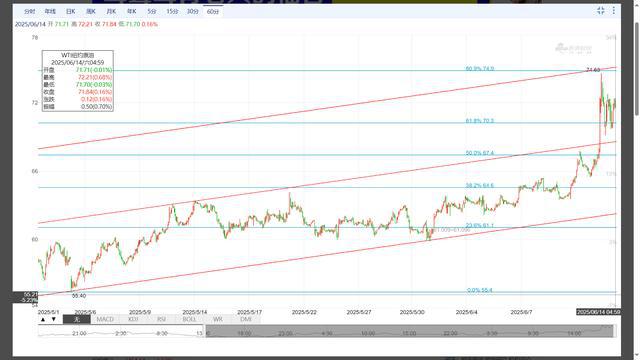Switch to the 15分 interval
The image size is (640, 360).
coord(172,11)
